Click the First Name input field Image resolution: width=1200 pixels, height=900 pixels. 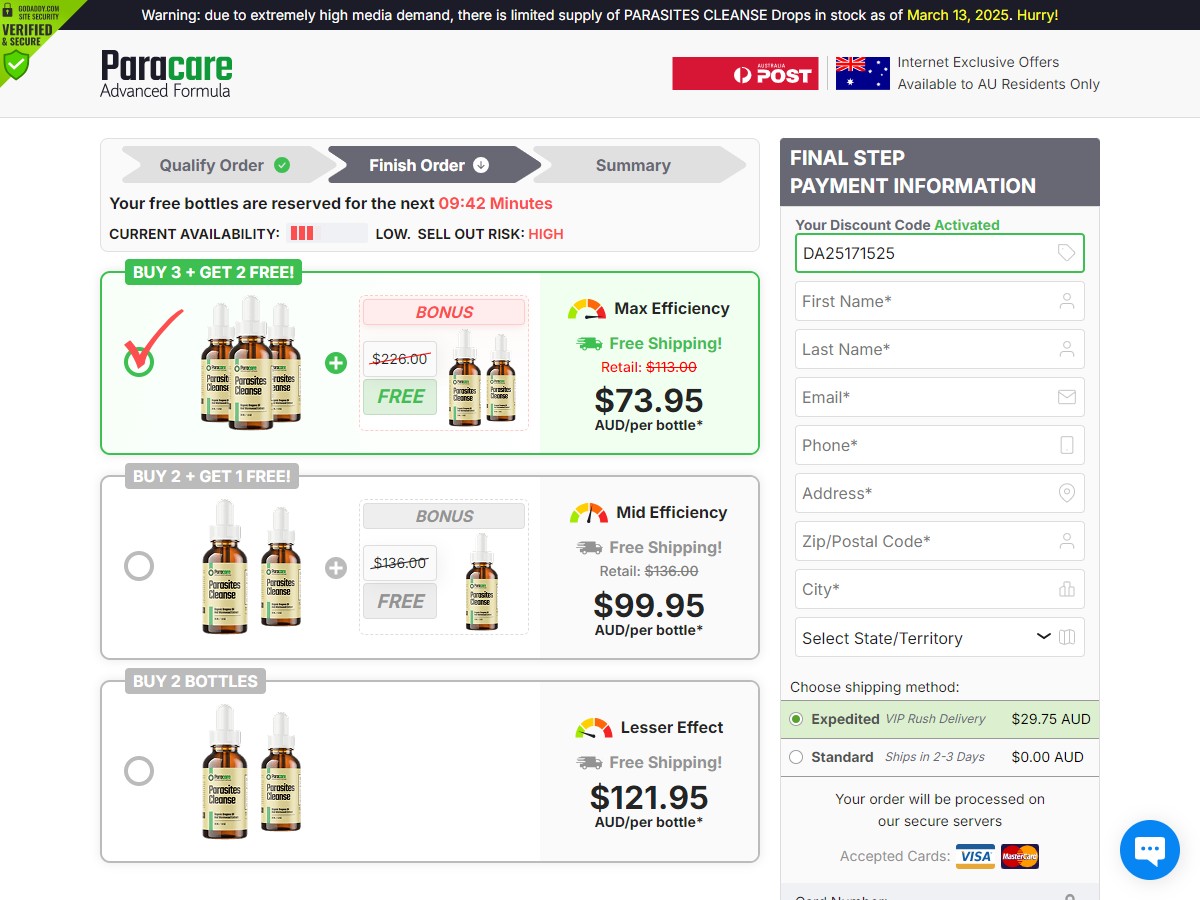click(x=940, y=301)
